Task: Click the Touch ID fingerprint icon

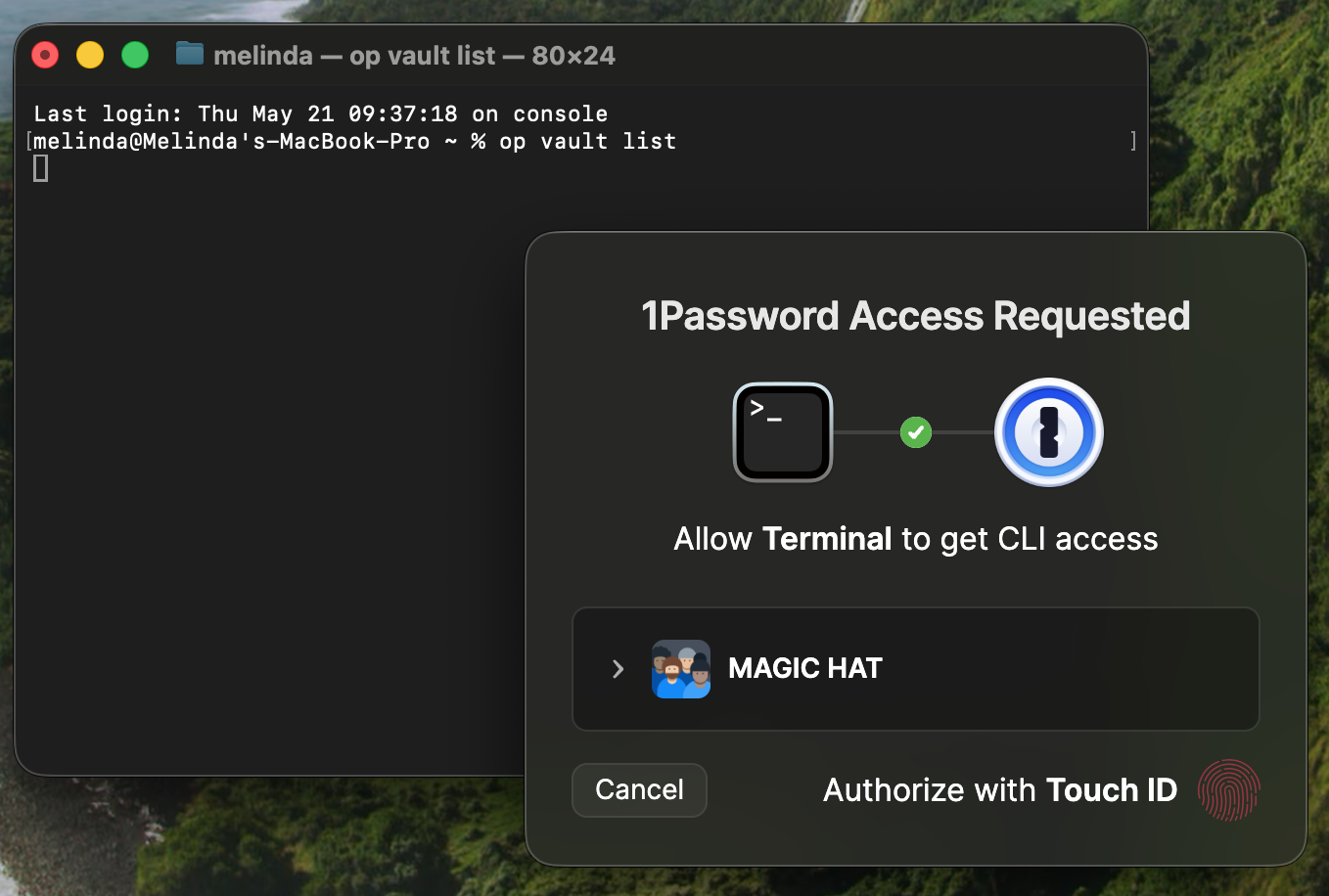Action: (x=1229, y=790)
